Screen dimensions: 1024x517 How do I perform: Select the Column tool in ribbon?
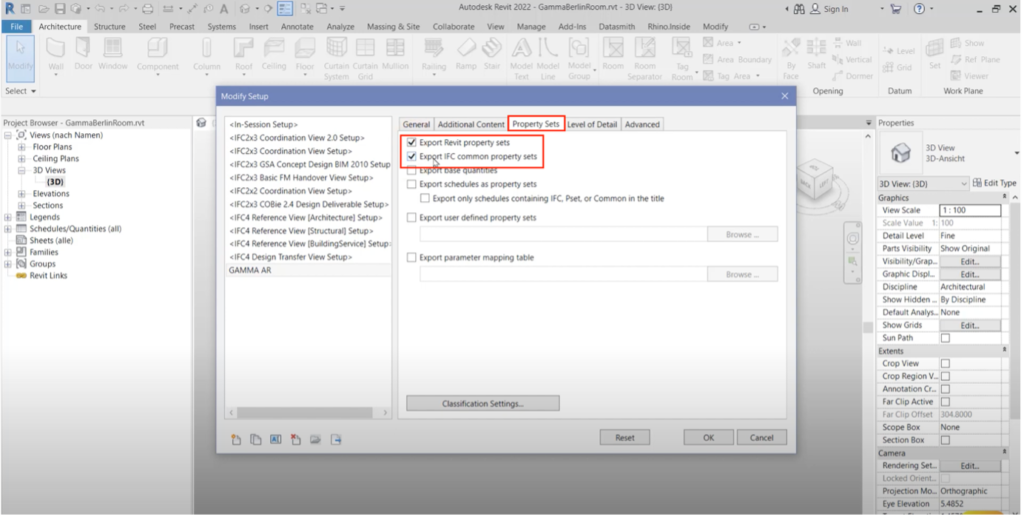coord(206,55)
